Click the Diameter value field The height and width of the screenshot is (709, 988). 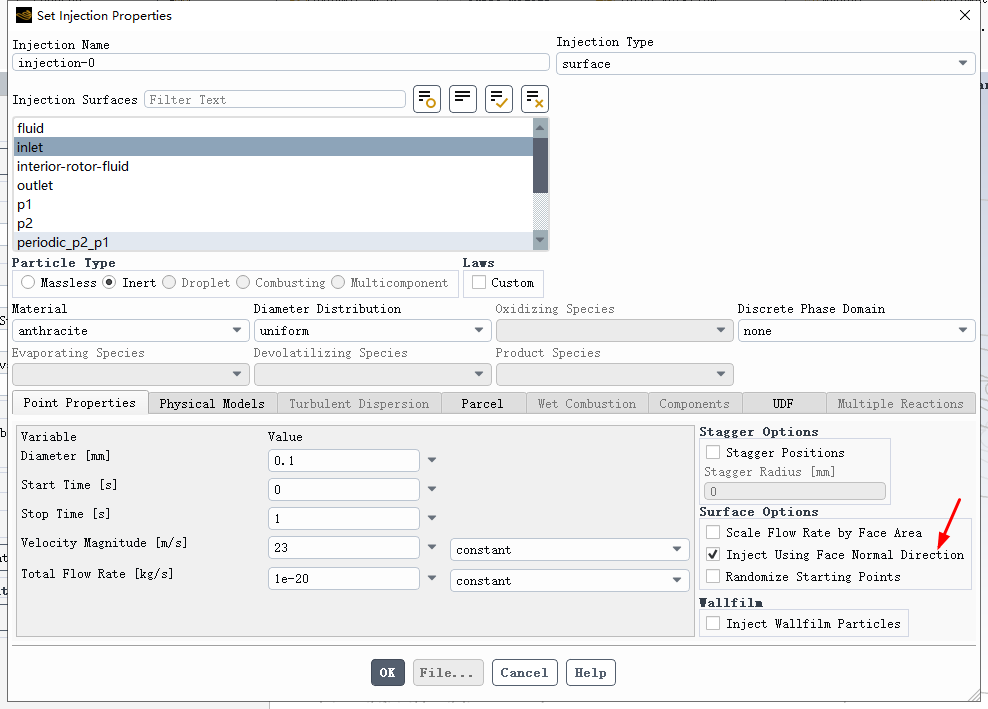343,460
